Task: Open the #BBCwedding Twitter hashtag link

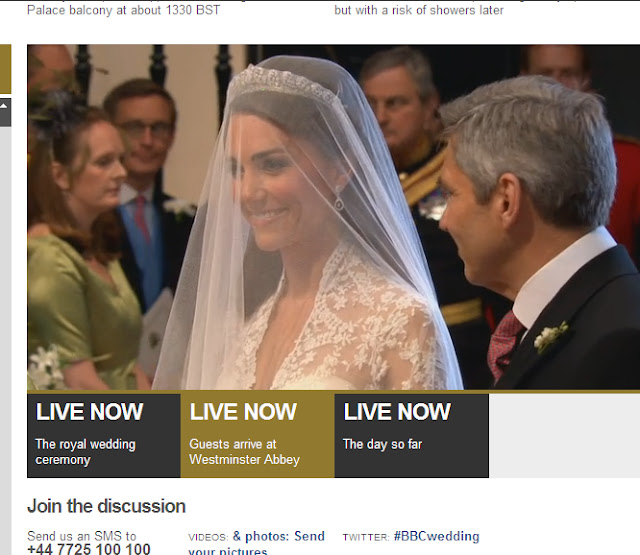Action: pos(436,536)
